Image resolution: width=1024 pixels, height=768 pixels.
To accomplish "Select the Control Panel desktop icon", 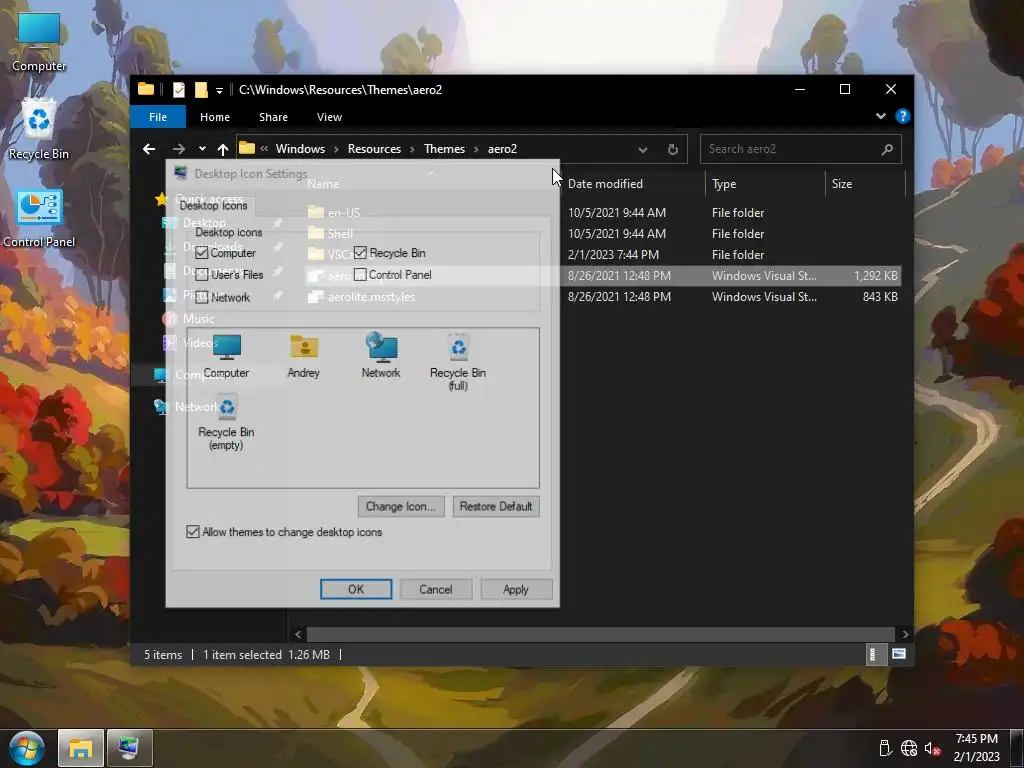I will pyautogui.click(x=39, y=219).
